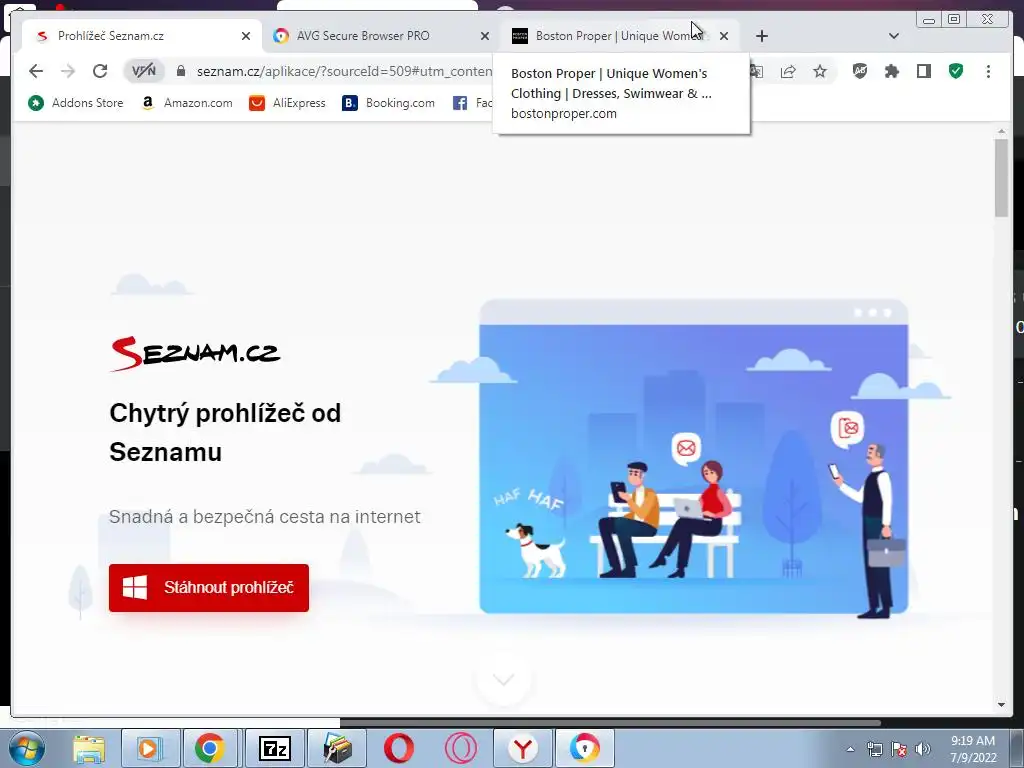The width and height of the screenshot is (1024, 768).
Task: Reload the current page
Action: pos(100,71)
